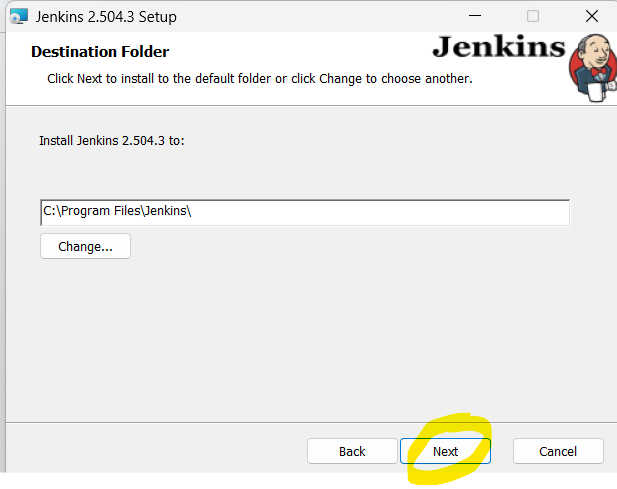Click the Next button to continue installation

click(445, 451)
